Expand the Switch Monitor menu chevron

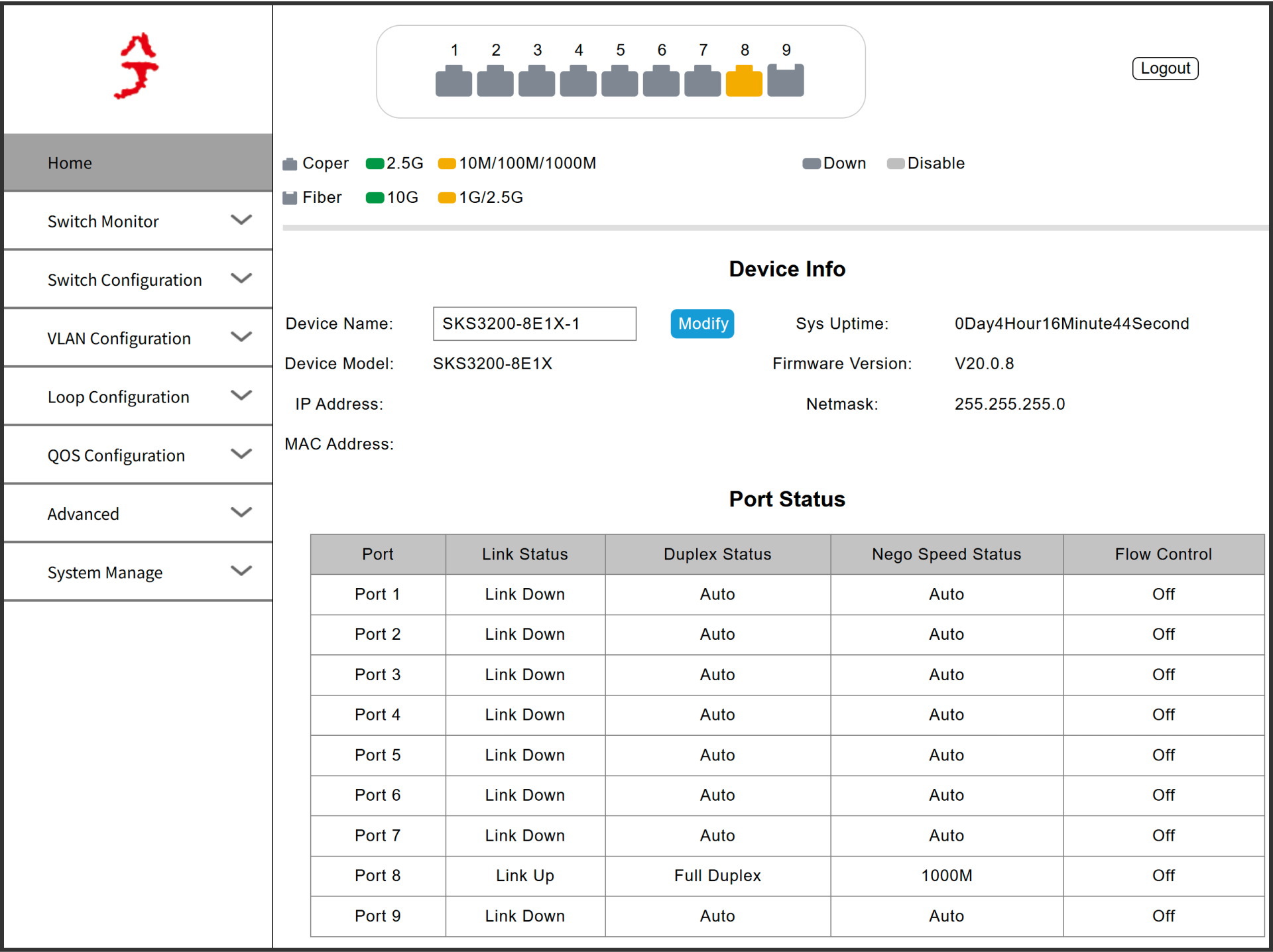241,220
